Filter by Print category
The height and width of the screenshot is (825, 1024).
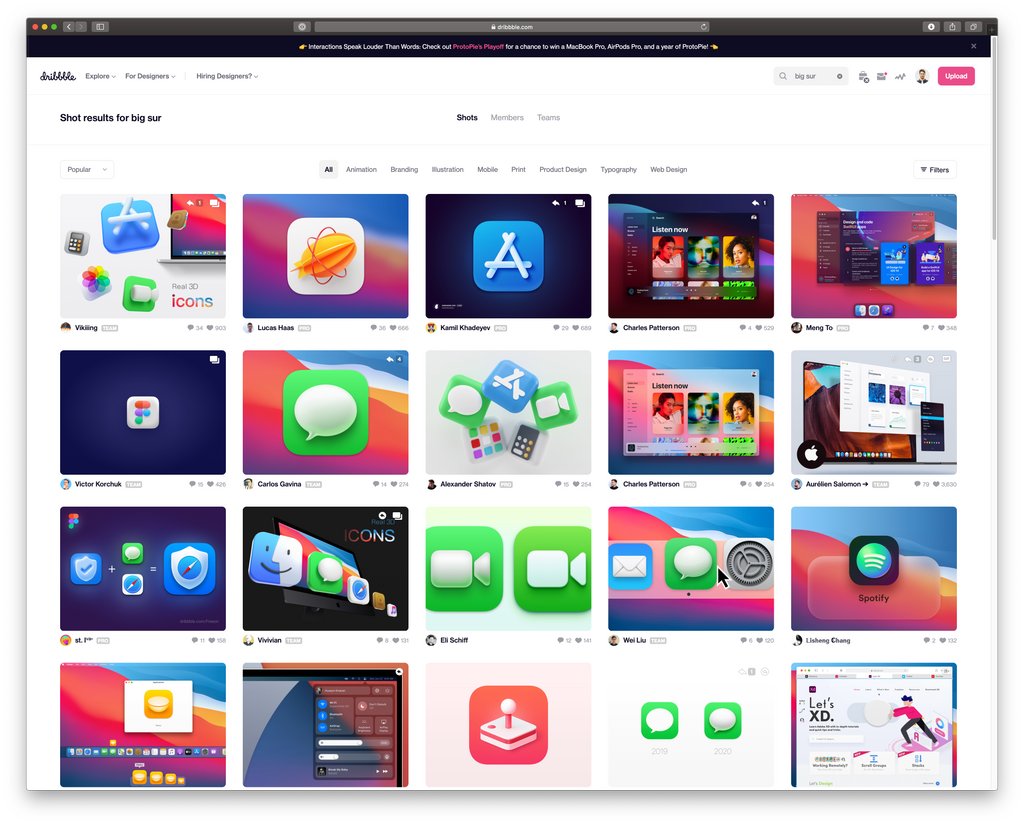pyautogui.click(x=519, y=169)
